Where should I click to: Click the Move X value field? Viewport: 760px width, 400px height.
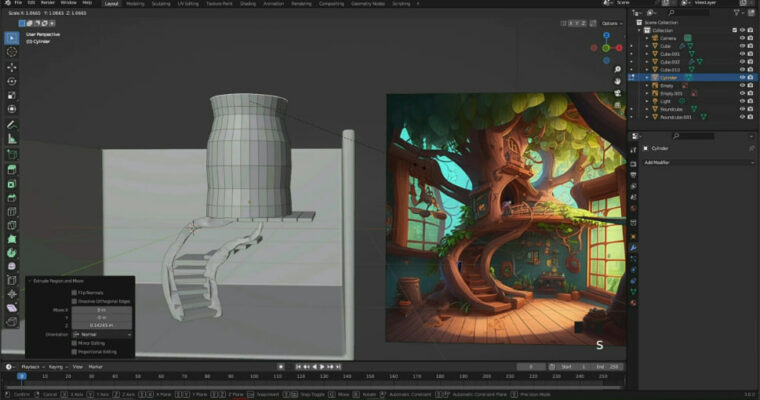click(x=102, y=310)
